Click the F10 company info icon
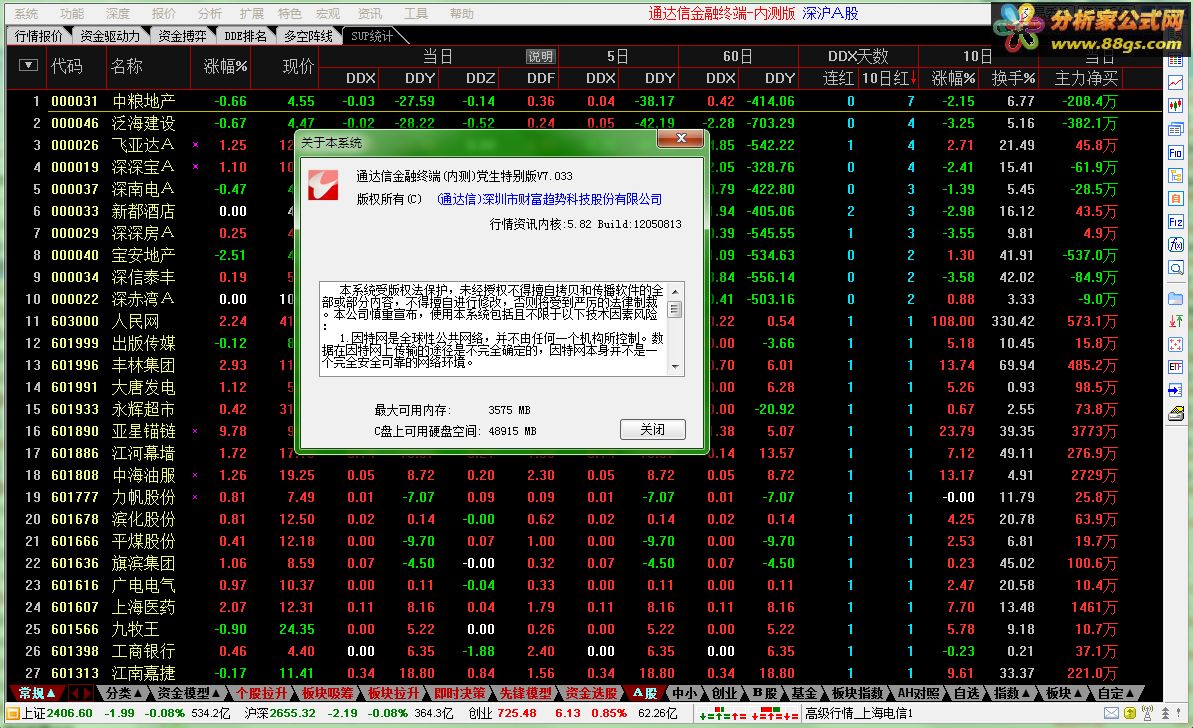 coord(1176,153)
